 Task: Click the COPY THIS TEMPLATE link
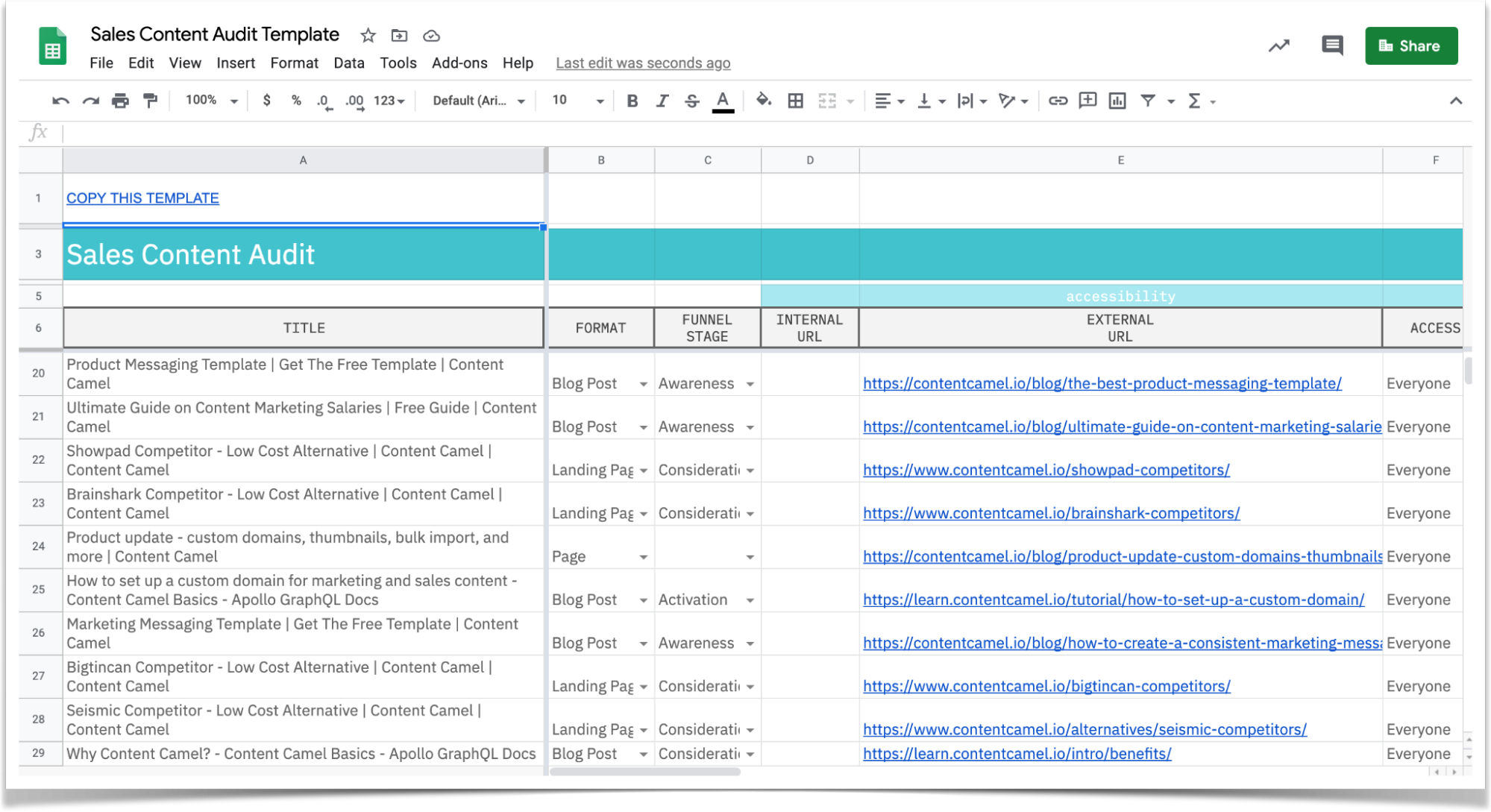(x=143, y=198)
